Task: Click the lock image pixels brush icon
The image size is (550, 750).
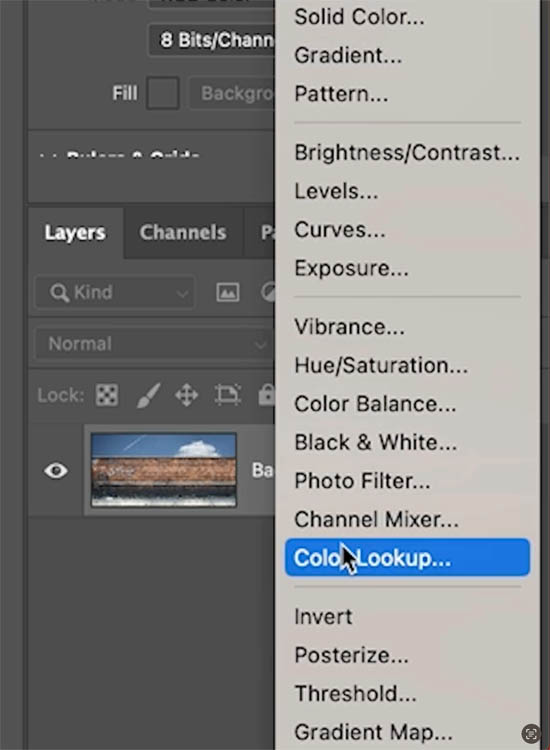Action: (148, 395)
